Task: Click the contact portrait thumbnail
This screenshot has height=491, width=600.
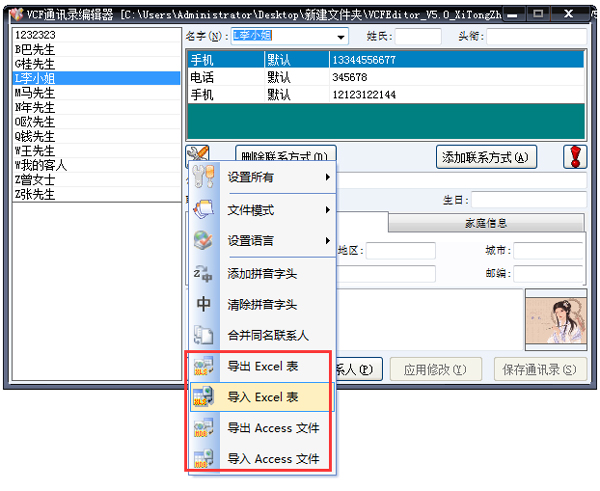Action: click(555, 319)
